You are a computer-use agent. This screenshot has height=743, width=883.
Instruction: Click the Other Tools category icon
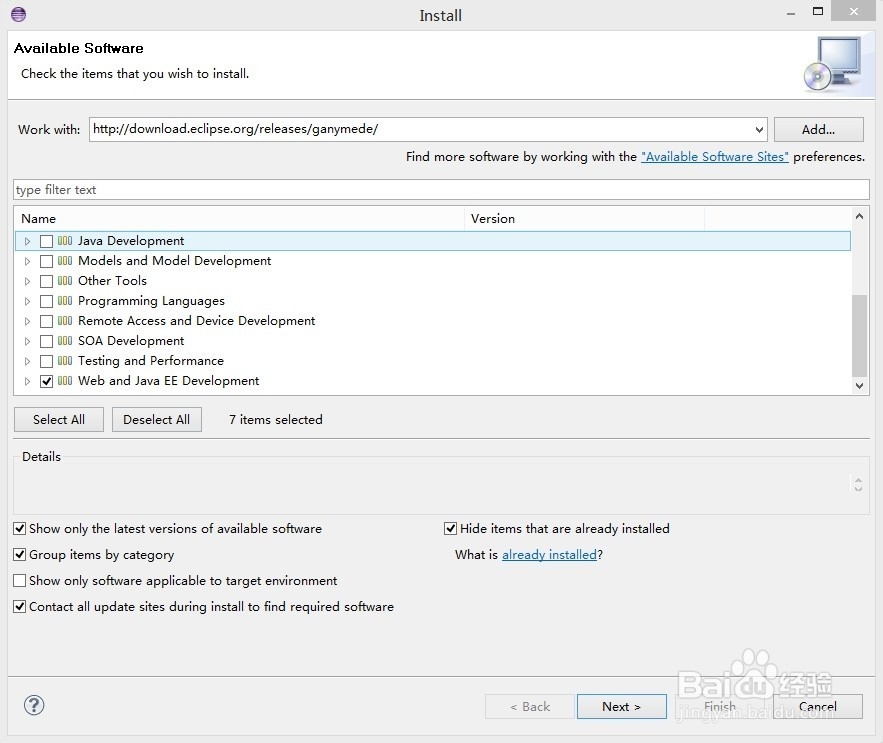pyautogui.click(x=65, y=281)
